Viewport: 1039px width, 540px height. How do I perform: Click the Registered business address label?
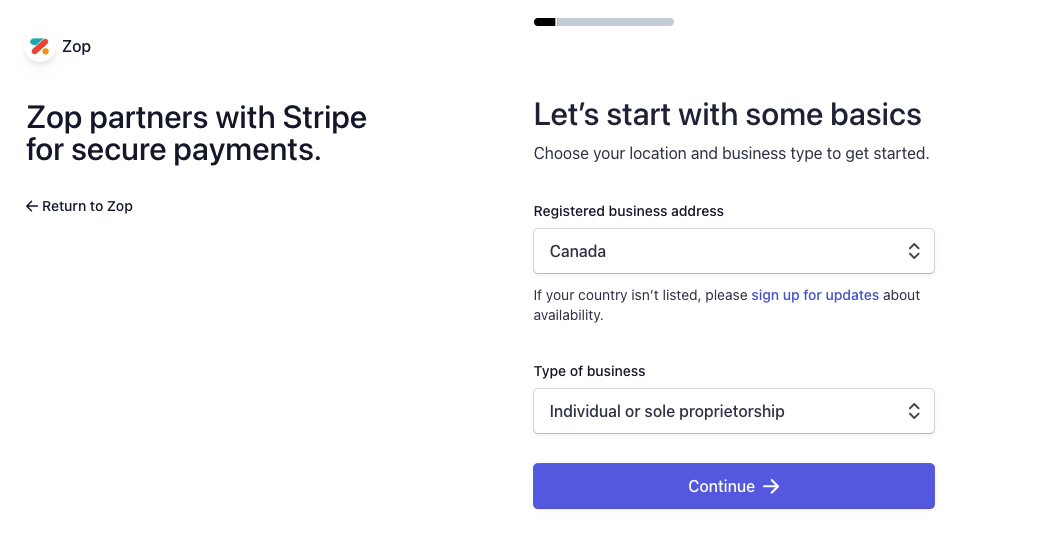coord(628,211)
